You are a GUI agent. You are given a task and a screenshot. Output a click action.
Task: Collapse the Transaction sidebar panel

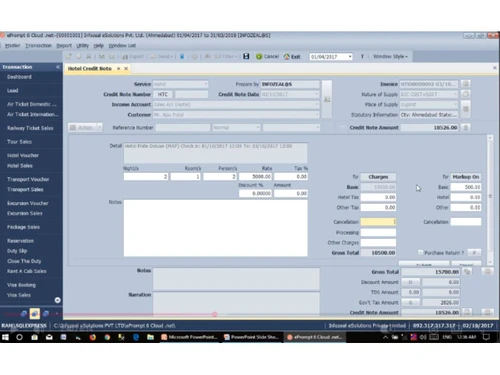pos(57,67)
